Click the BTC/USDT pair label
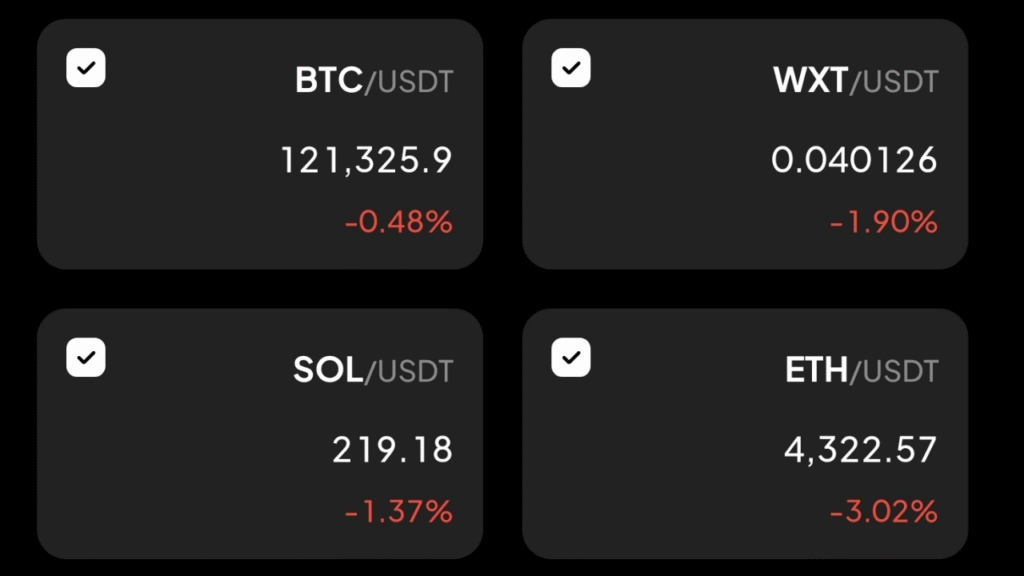The width and height of the screenshot is (1024, 576). (374, 82)
